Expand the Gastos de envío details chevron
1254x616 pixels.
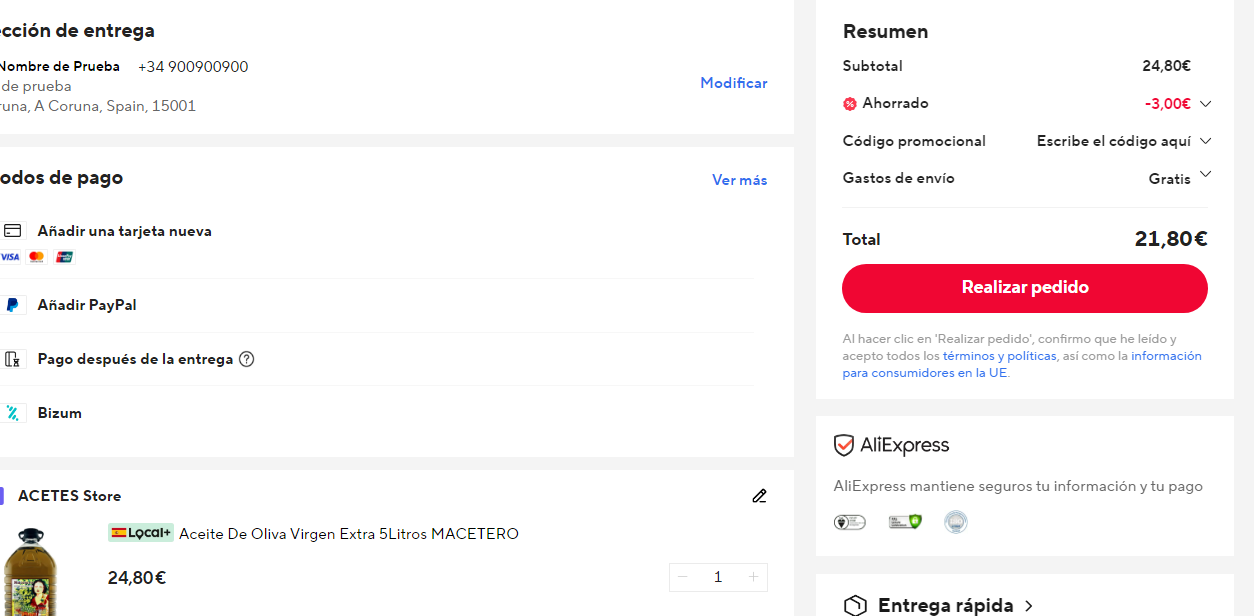(x=1205, y=174)
